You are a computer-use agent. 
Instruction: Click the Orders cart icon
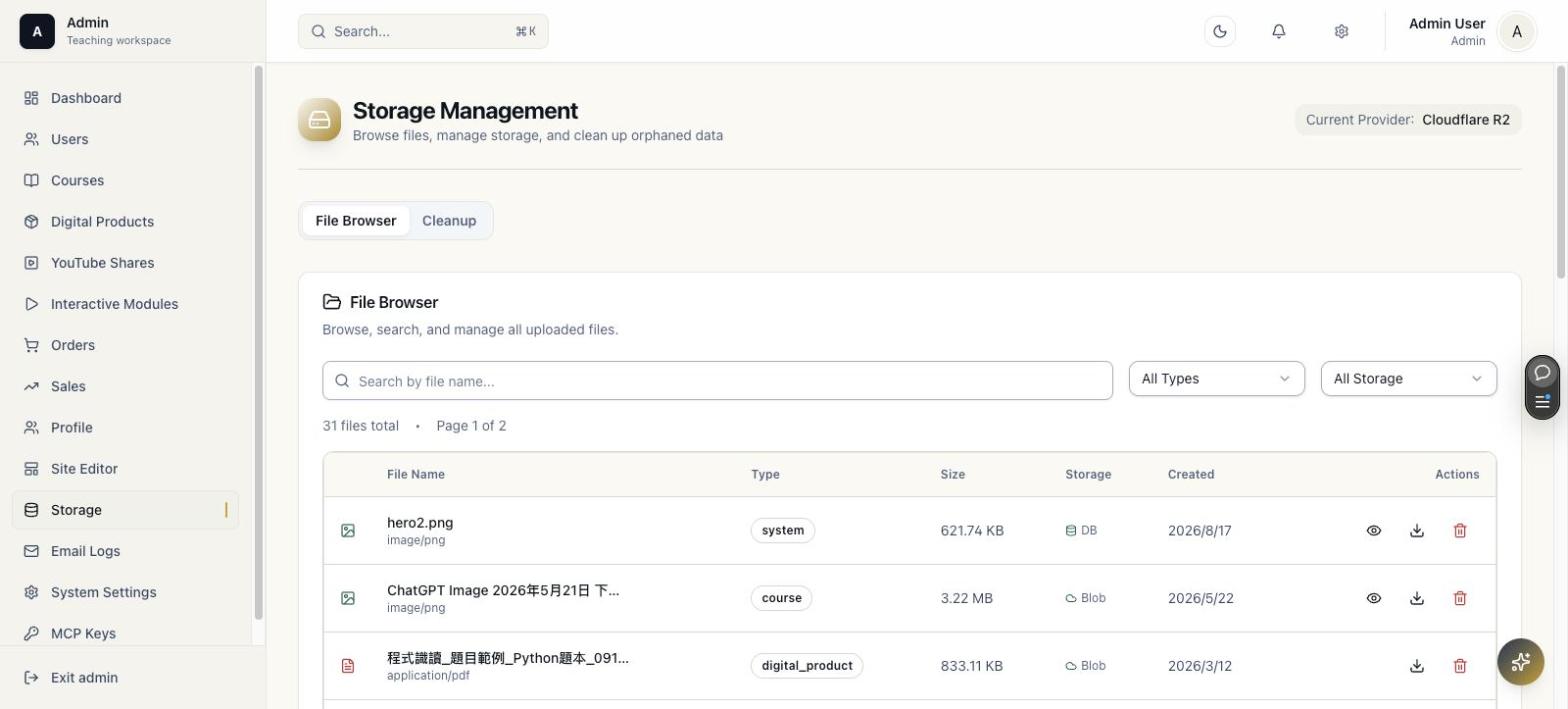coord(31,345)
